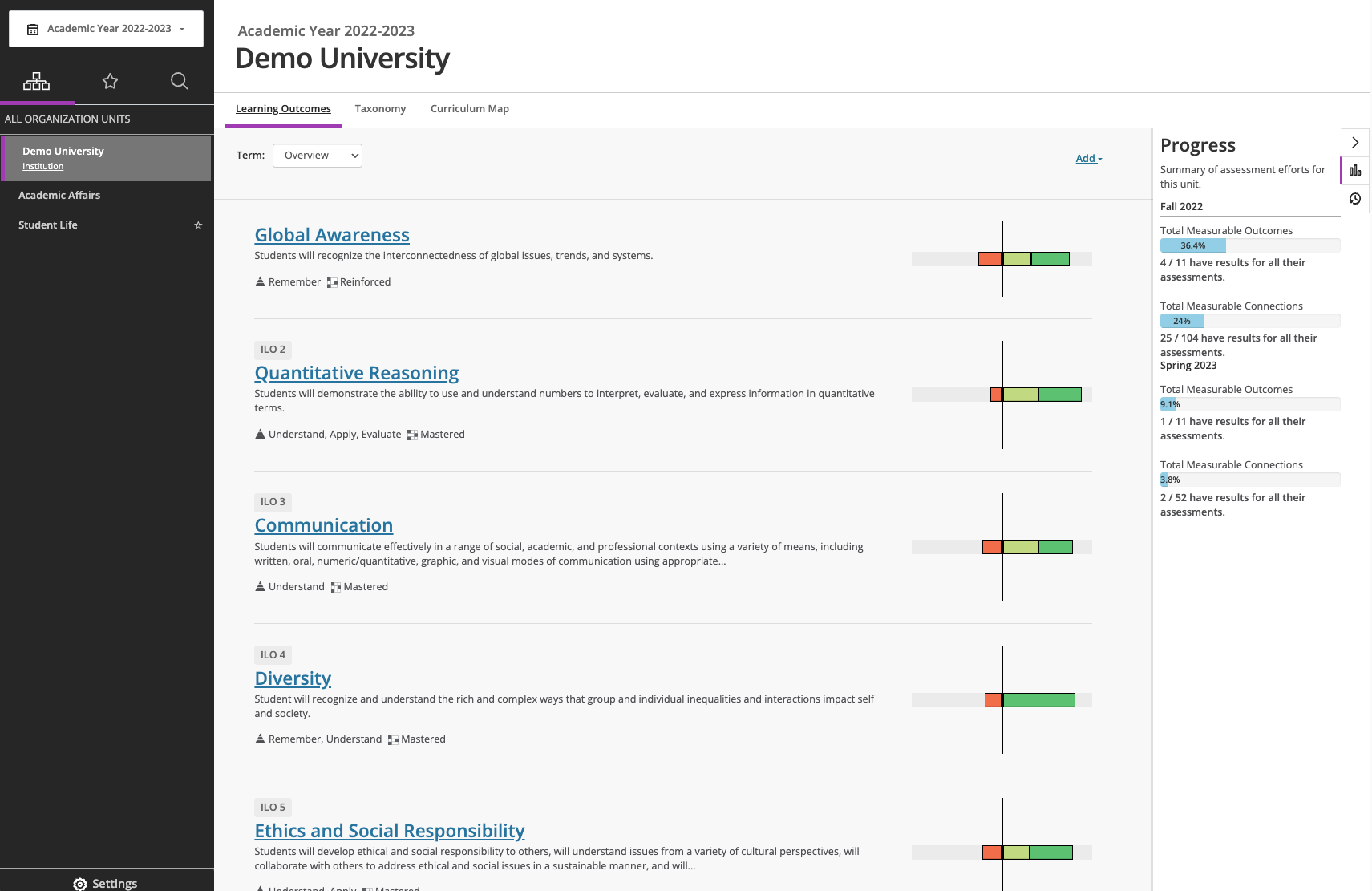This screenshot has height=891, width=1372.
Task: Click the ILO 2 badge
Action: coord(273,350)
